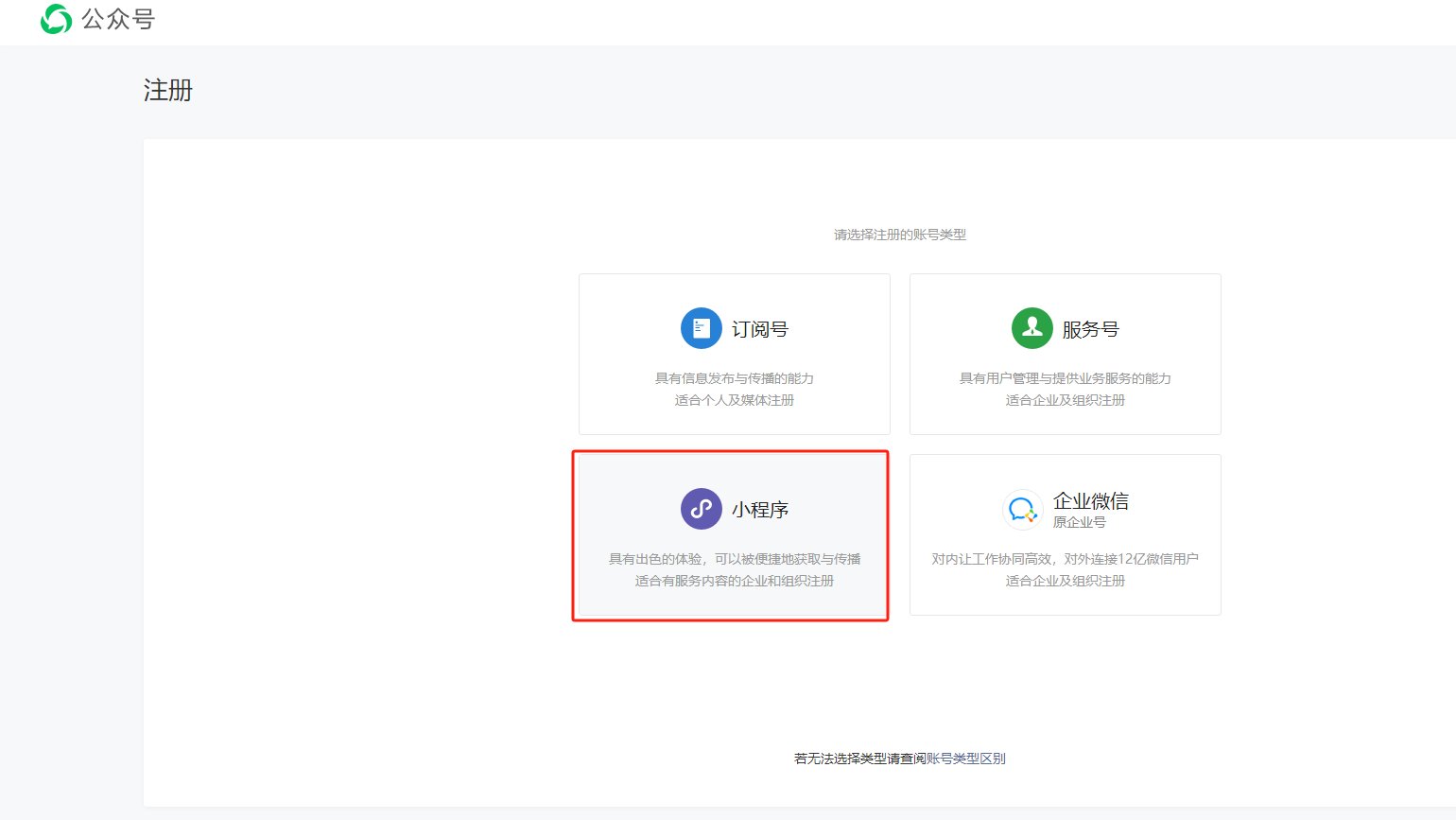
Task: Select the 订阅号 account type card
Action: pyautogui.click(x=734, y=354)
